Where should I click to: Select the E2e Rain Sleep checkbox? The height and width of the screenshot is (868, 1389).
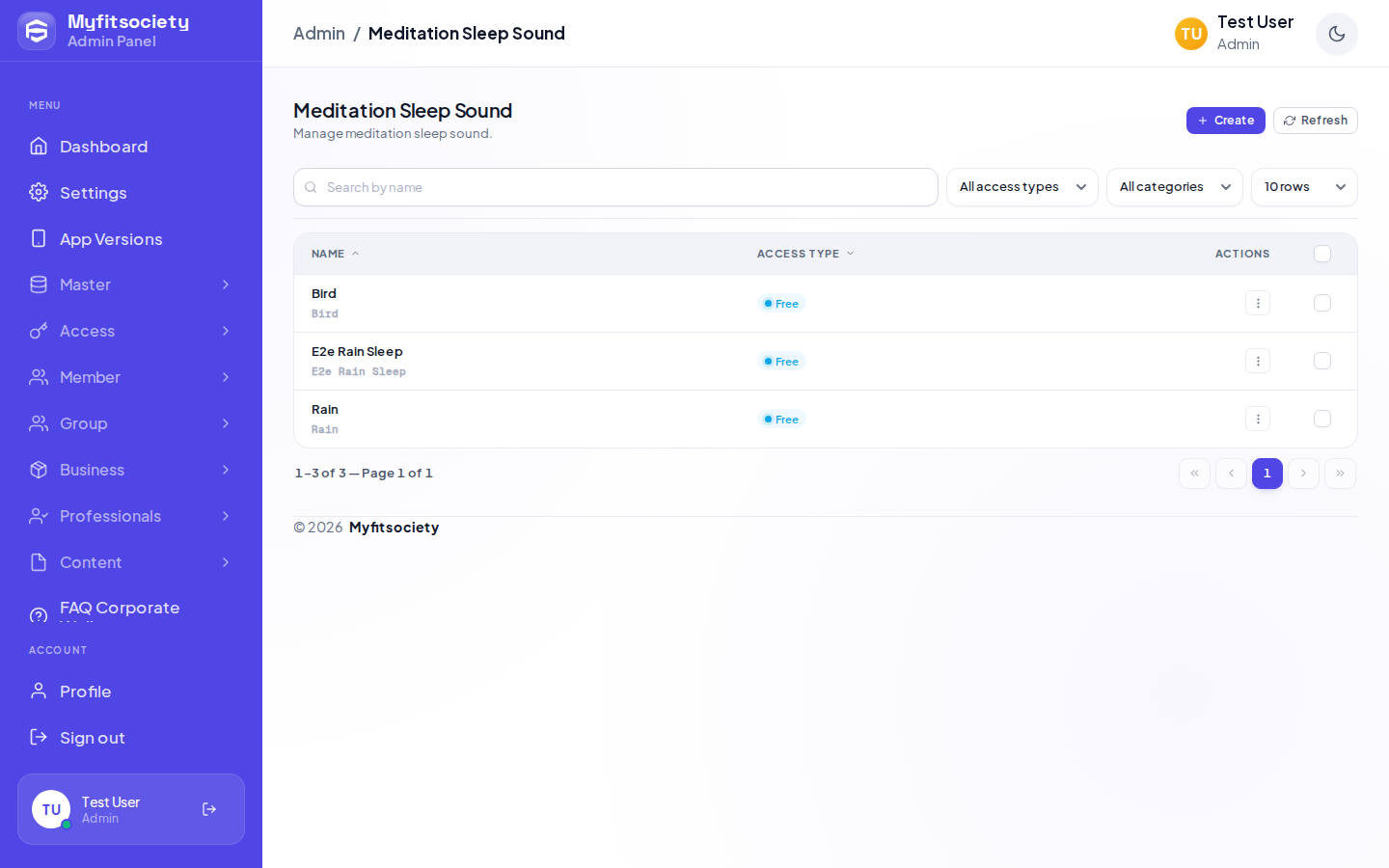(1322, 361)
